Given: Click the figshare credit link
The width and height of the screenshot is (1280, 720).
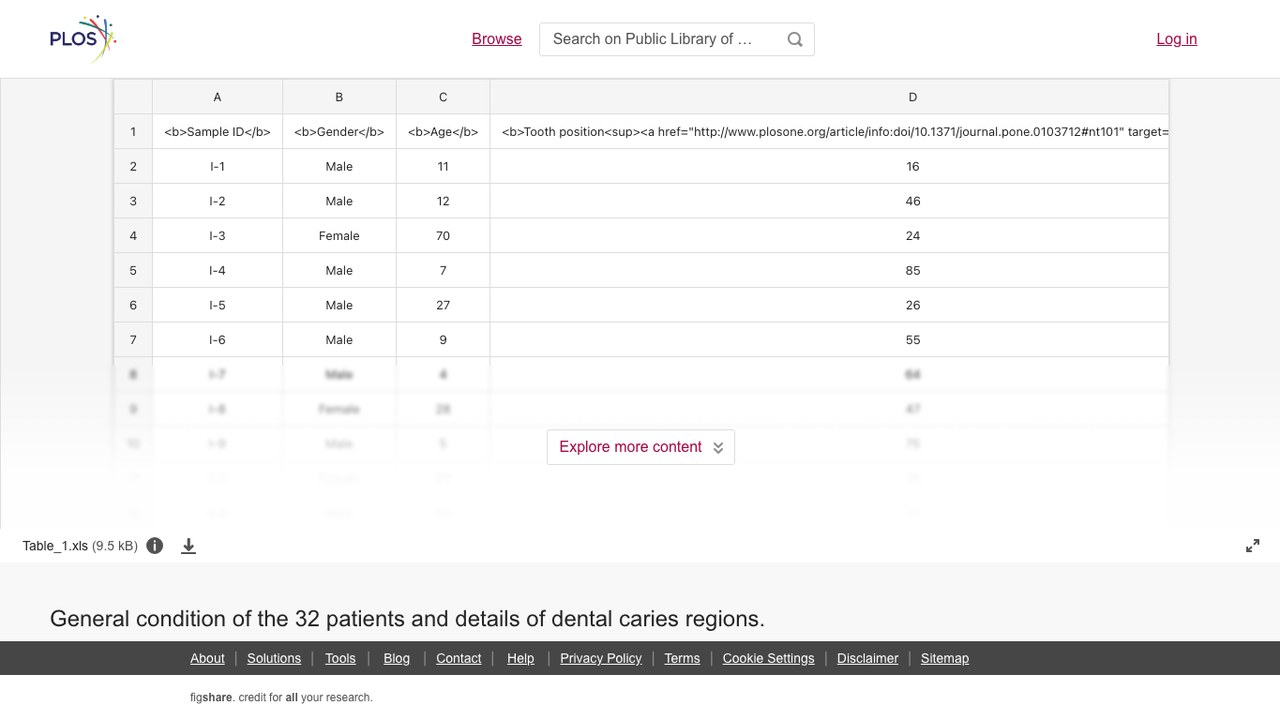Looking at the screenshot, I should coord(281,698).
